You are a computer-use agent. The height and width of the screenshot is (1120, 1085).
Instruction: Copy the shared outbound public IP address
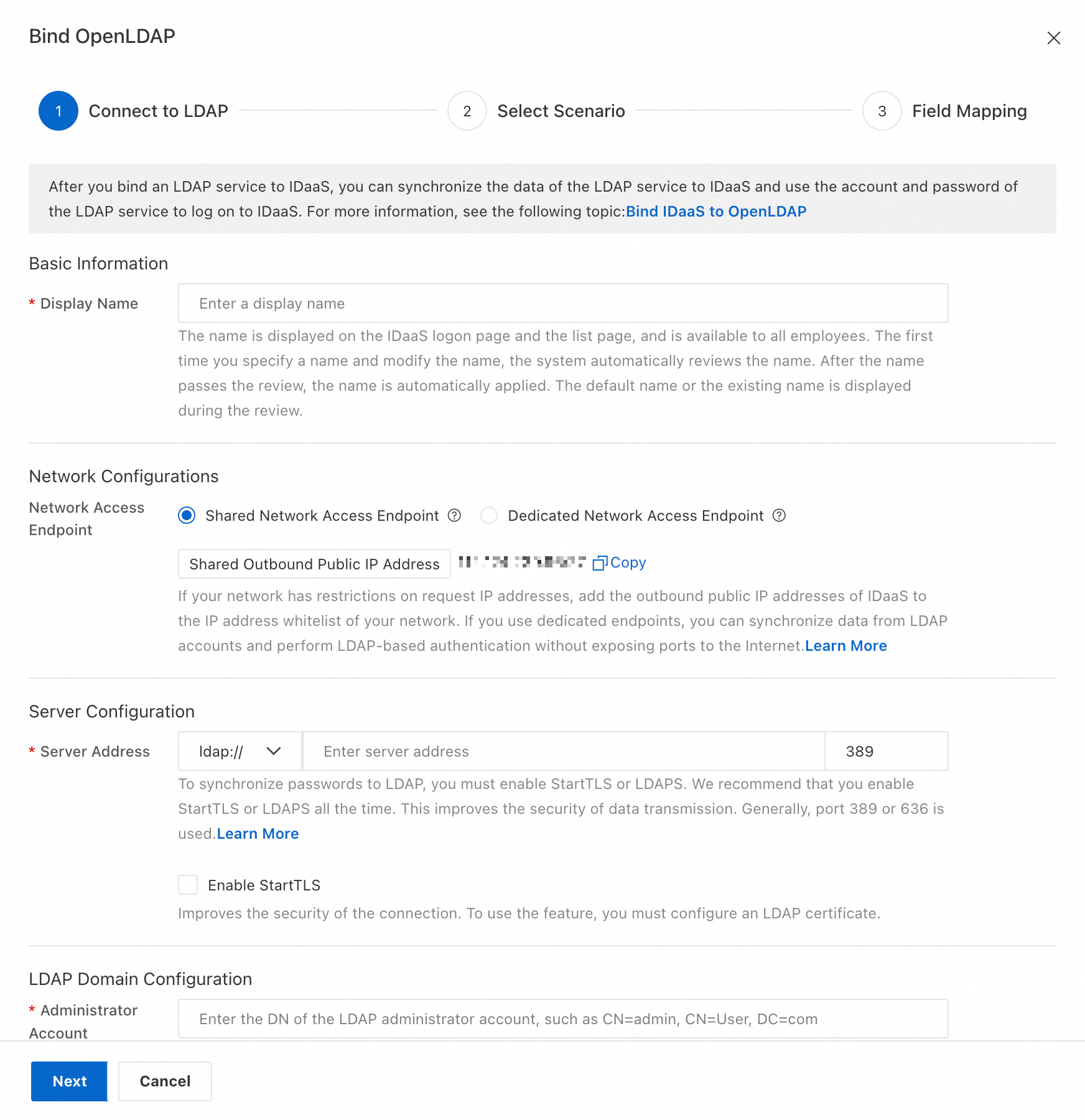tap(620, 562)
